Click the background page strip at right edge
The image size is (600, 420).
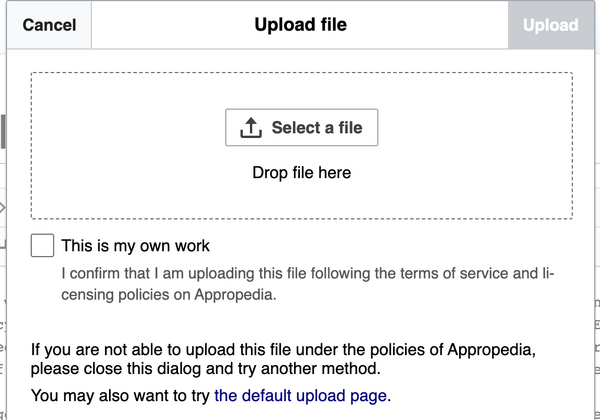[x=597, y=230]
